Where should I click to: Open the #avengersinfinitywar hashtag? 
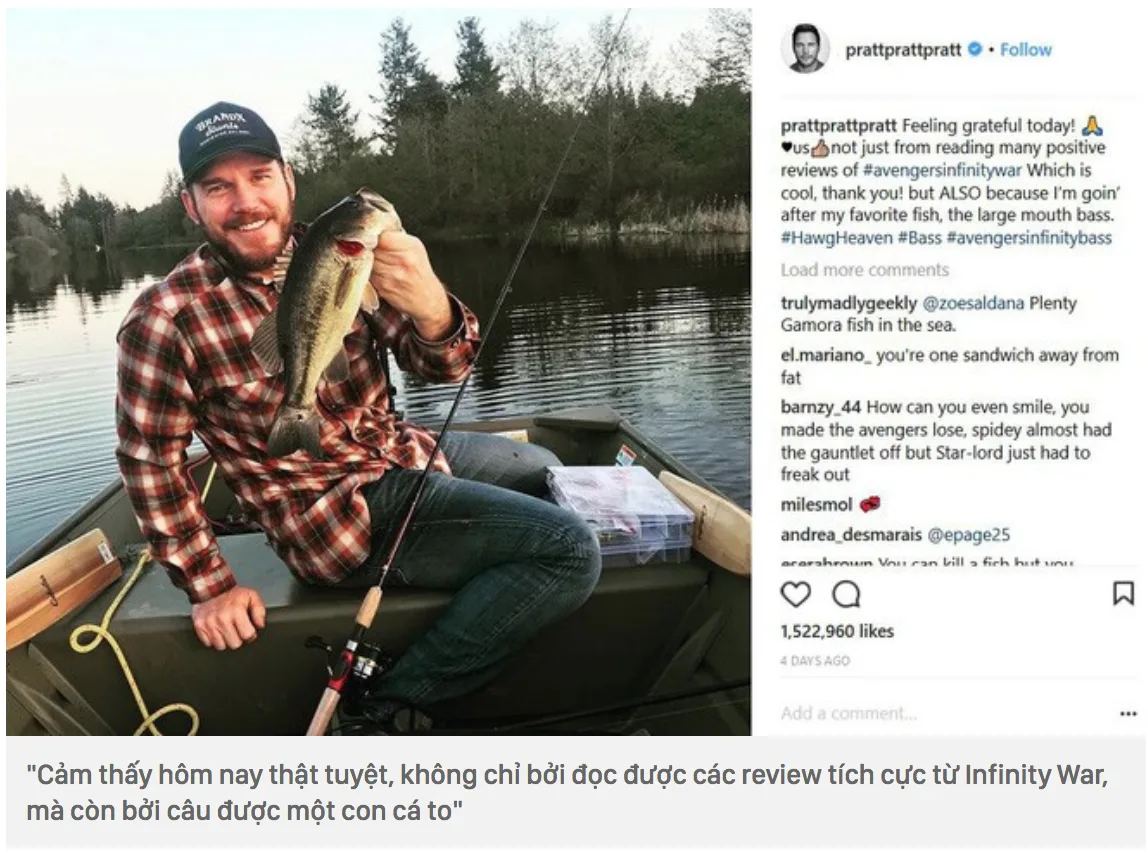click(942, 171)
